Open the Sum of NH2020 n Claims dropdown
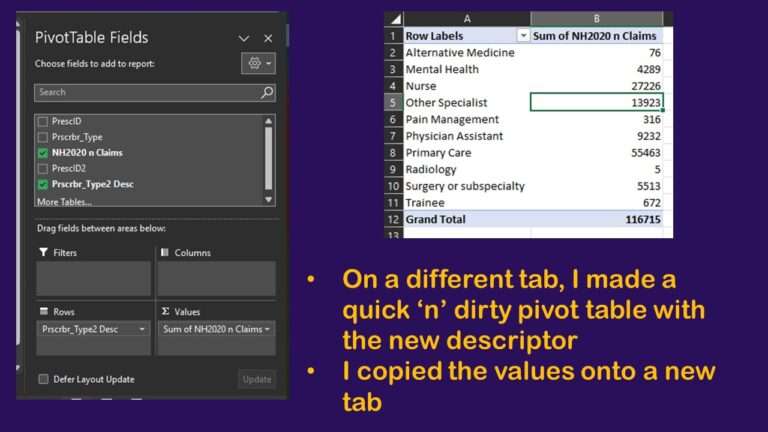768x432 pixels. (x=267, y=329)
